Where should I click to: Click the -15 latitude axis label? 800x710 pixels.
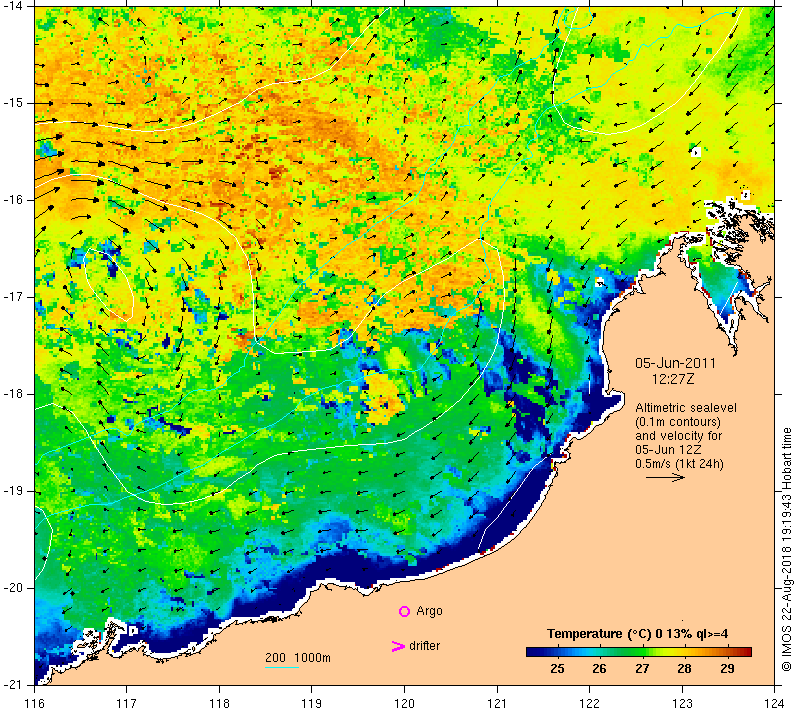[x=13, y=103]
